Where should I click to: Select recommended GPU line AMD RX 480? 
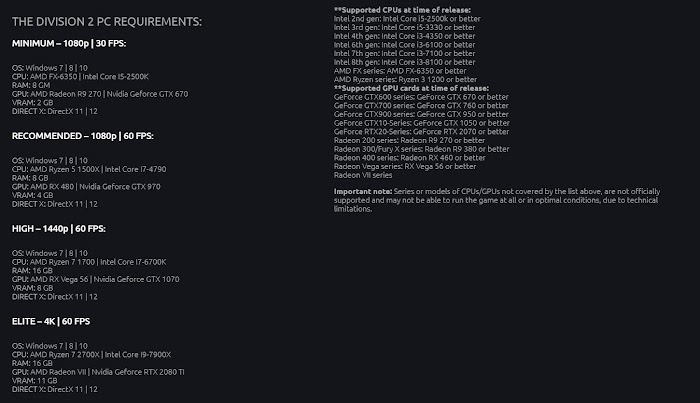[86, 187]
